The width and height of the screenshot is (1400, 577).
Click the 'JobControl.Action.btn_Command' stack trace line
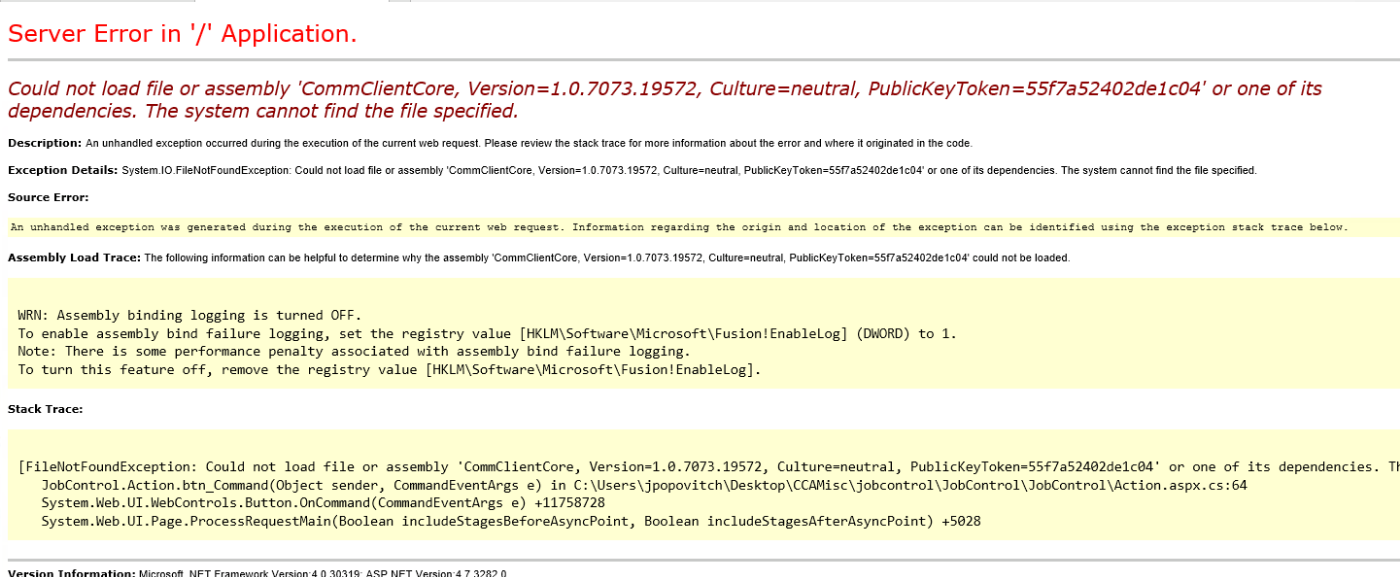coord(300,485)
